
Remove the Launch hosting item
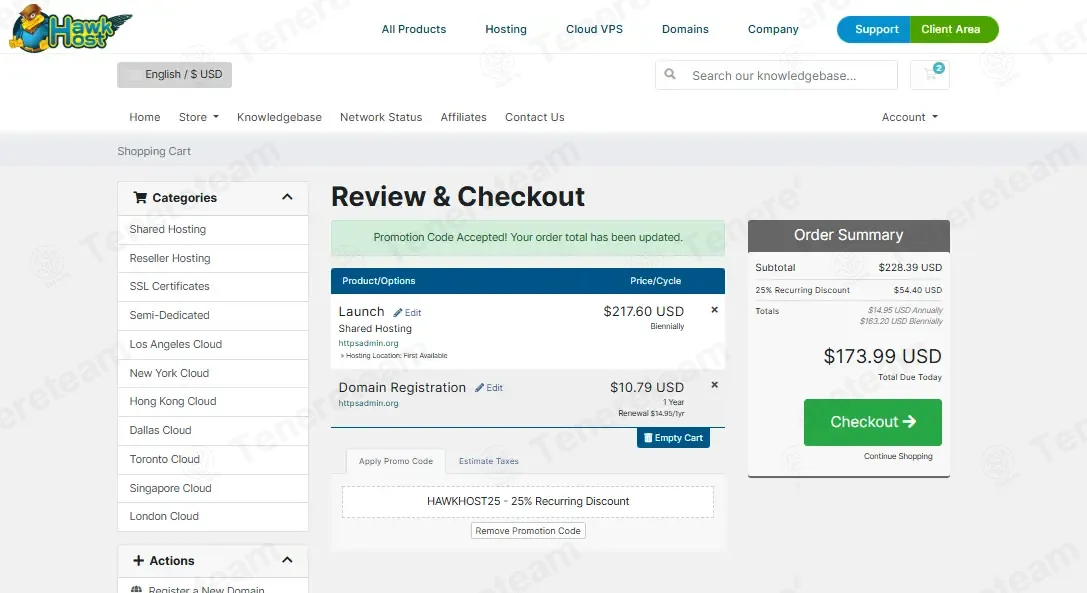[714, 310]
